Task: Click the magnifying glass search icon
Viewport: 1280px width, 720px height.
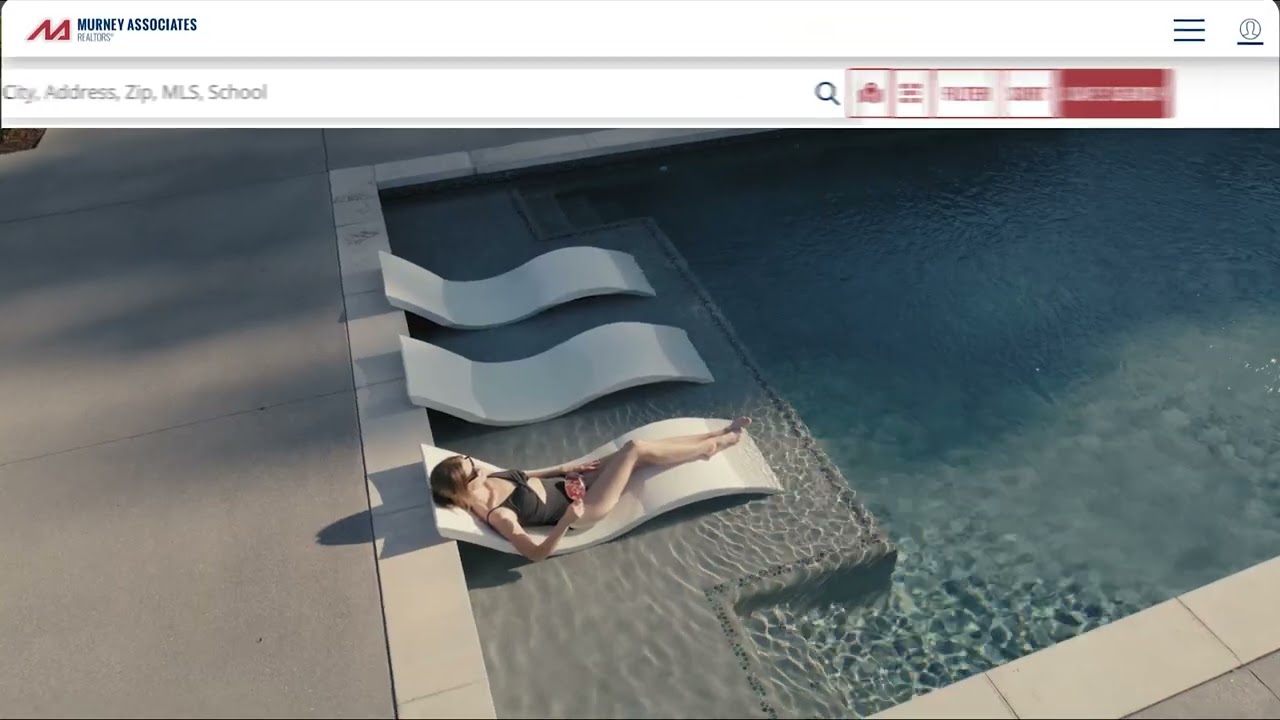Action: click(x=827, y=93)
